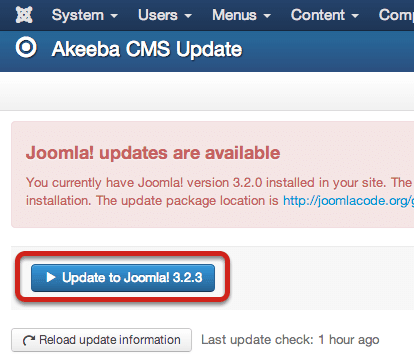The height and width of the screenshot is (362, 414).
Task: Open the Users menu
Action: (165, 15)
